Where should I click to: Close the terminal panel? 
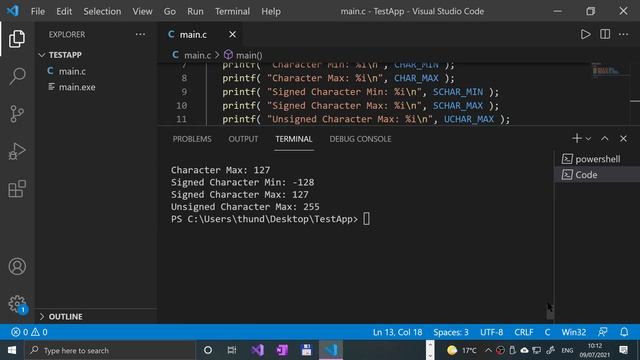[x=623, y=139]
